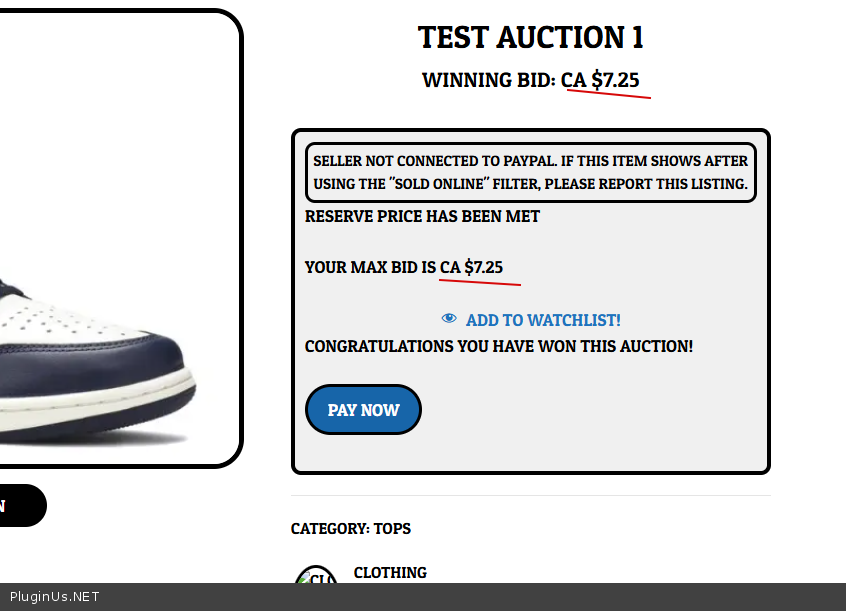Click the congratulations auction won message
This screenshot has width=846, height=611.
click(x=499, y=347)
